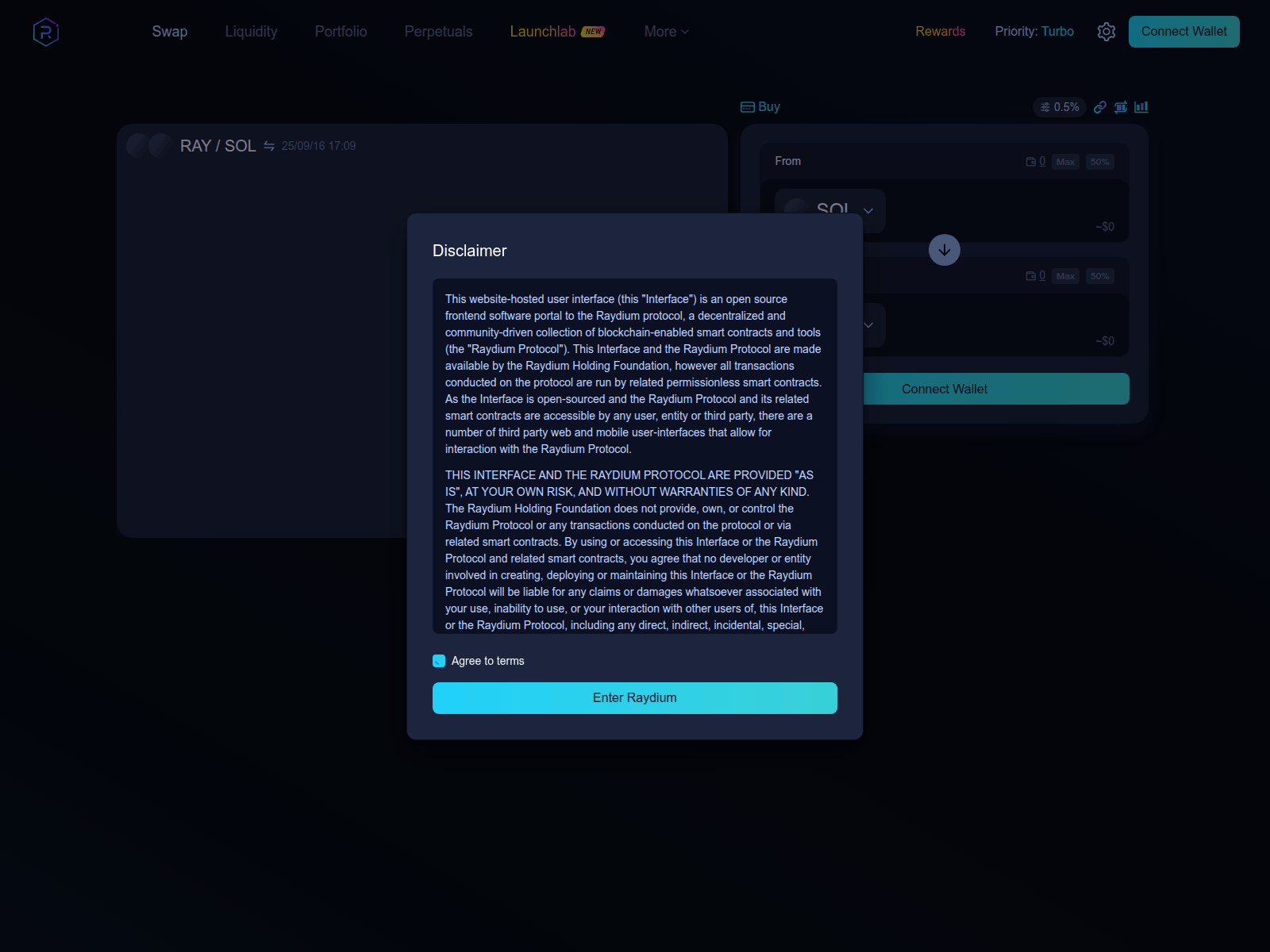Select the From section wallet balance icon
The width and height of the screenshot is (1270, 952).
click(x=1031, y=162)
